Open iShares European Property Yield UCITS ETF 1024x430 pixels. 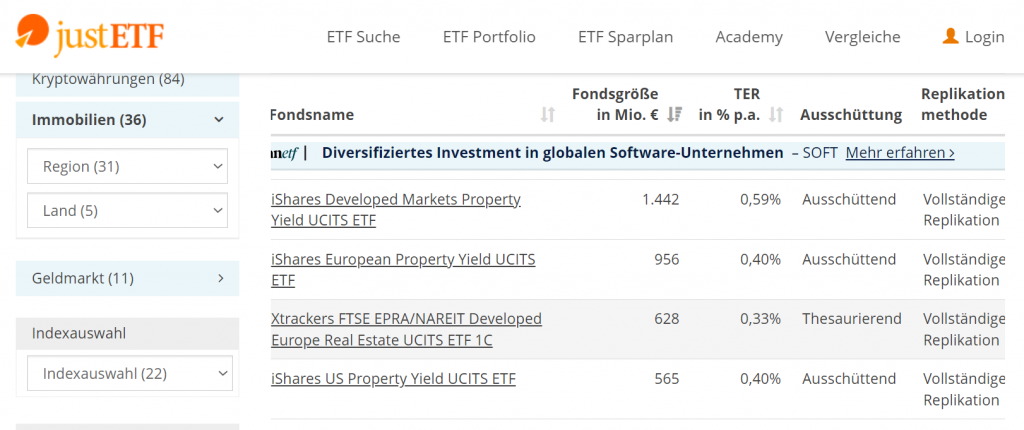click(403, 270)
